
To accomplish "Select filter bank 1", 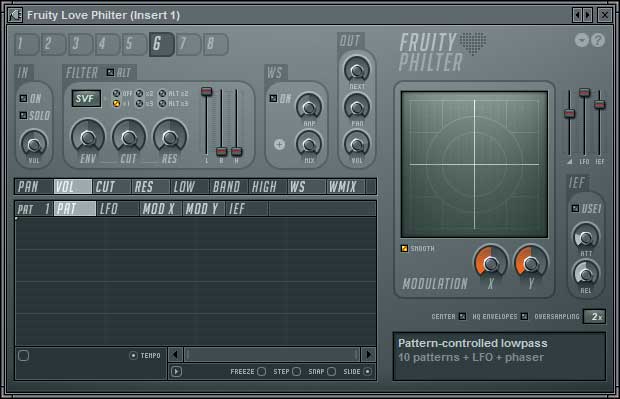I will click(x=26, y=44).
